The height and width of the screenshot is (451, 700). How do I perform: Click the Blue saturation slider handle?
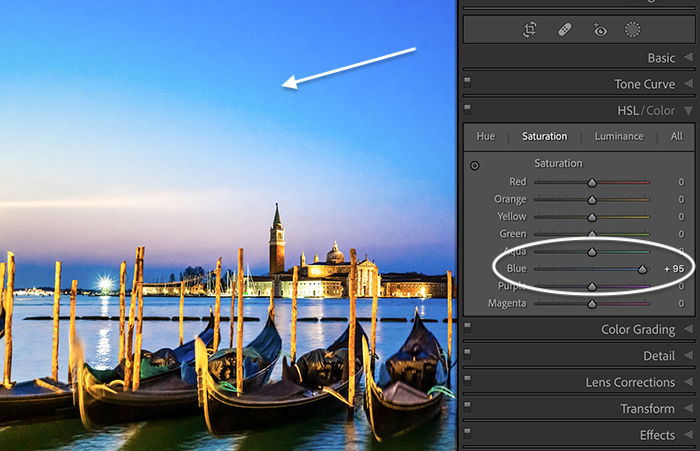642,269
